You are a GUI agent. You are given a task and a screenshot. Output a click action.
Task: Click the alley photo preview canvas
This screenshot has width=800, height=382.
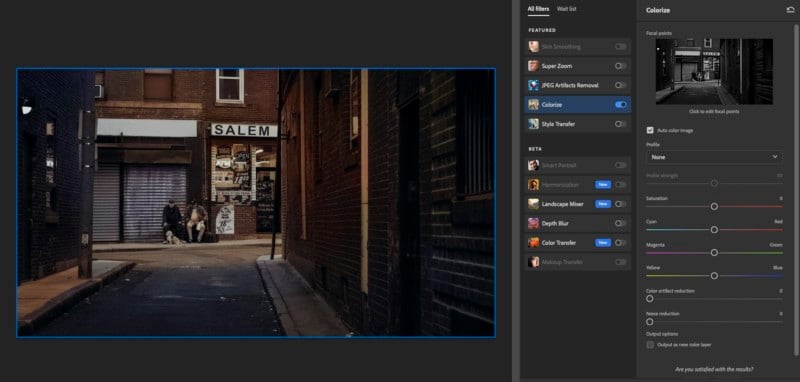click(256, 202)
